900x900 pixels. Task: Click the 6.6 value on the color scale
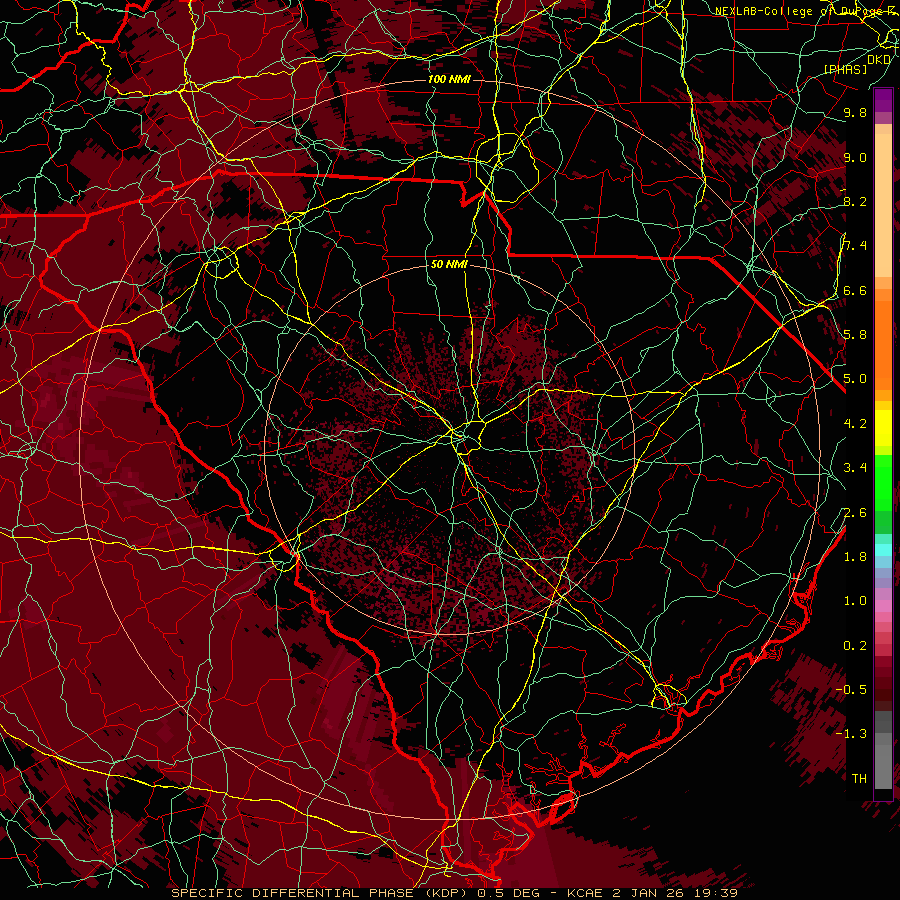[855, 290]
